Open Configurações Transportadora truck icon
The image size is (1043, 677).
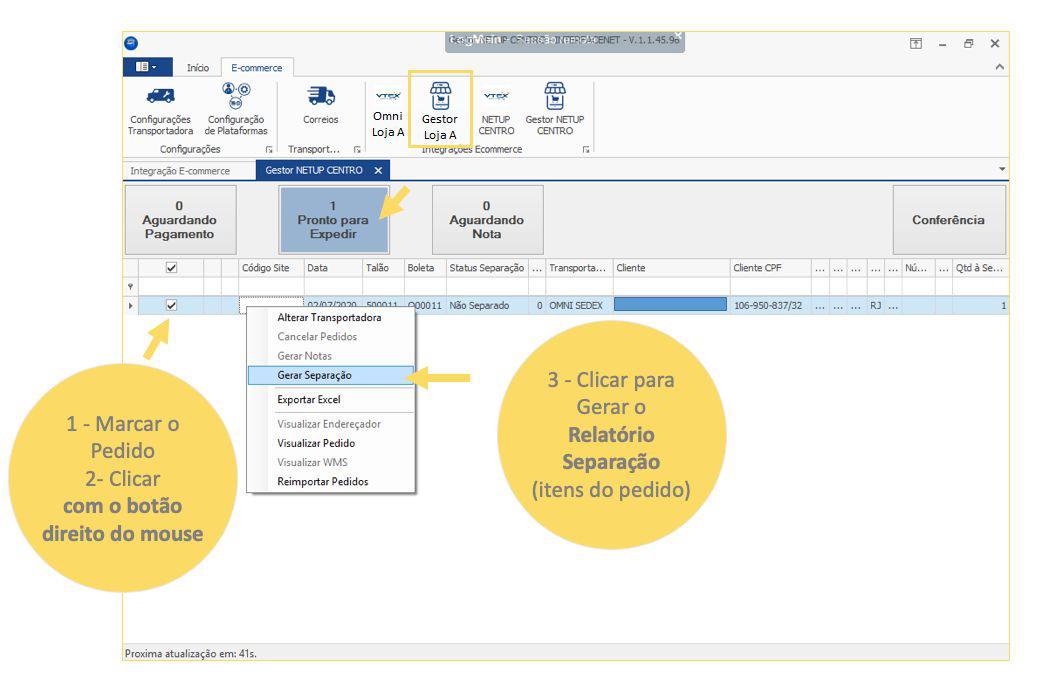tap(160, 98)
